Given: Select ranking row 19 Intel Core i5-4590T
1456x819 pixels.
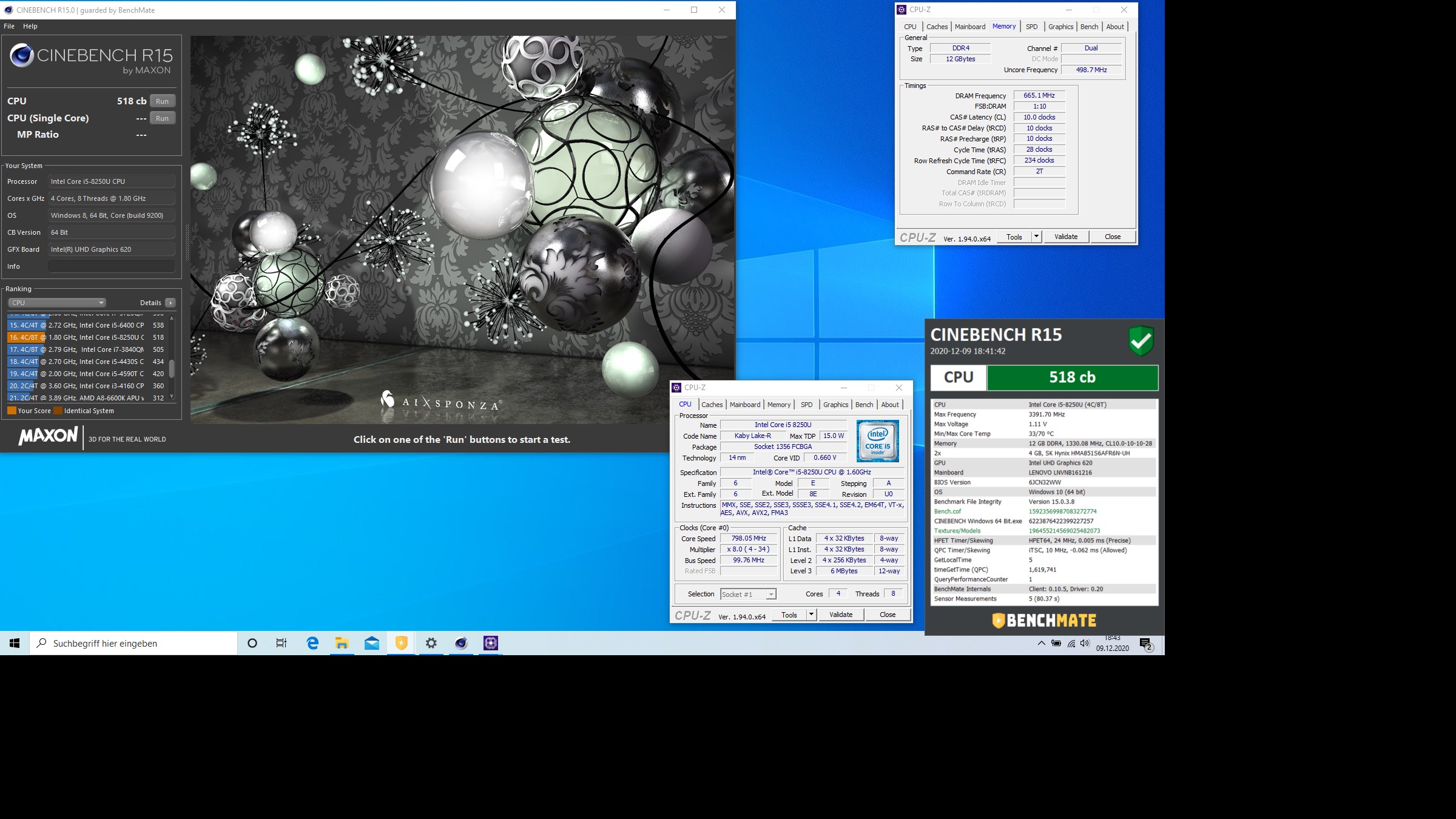Looking at the screenshot, I should click(87, 374).
